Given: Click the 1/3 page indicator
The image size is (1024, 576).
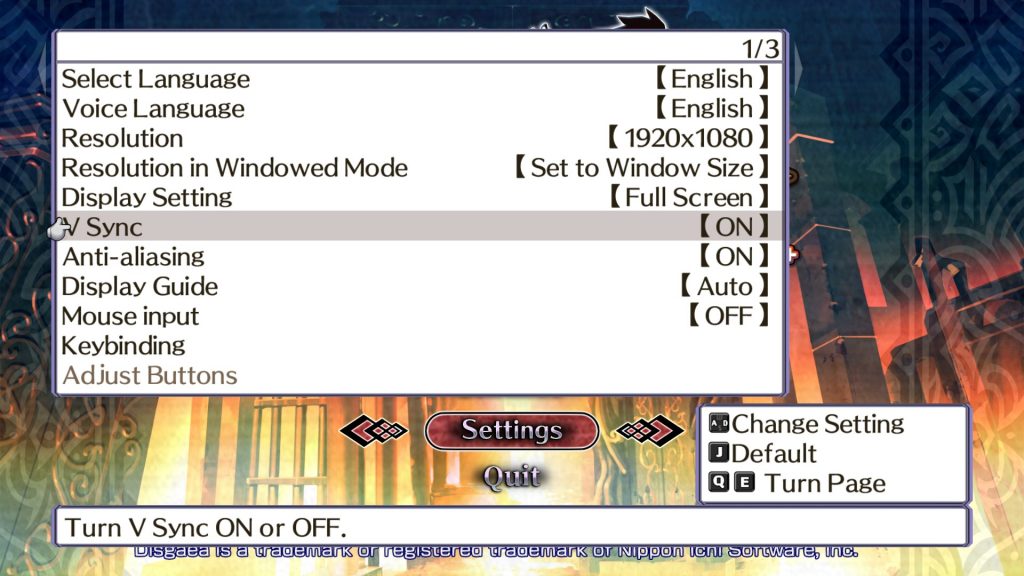Looking at the screenshot, I should 760,48.
